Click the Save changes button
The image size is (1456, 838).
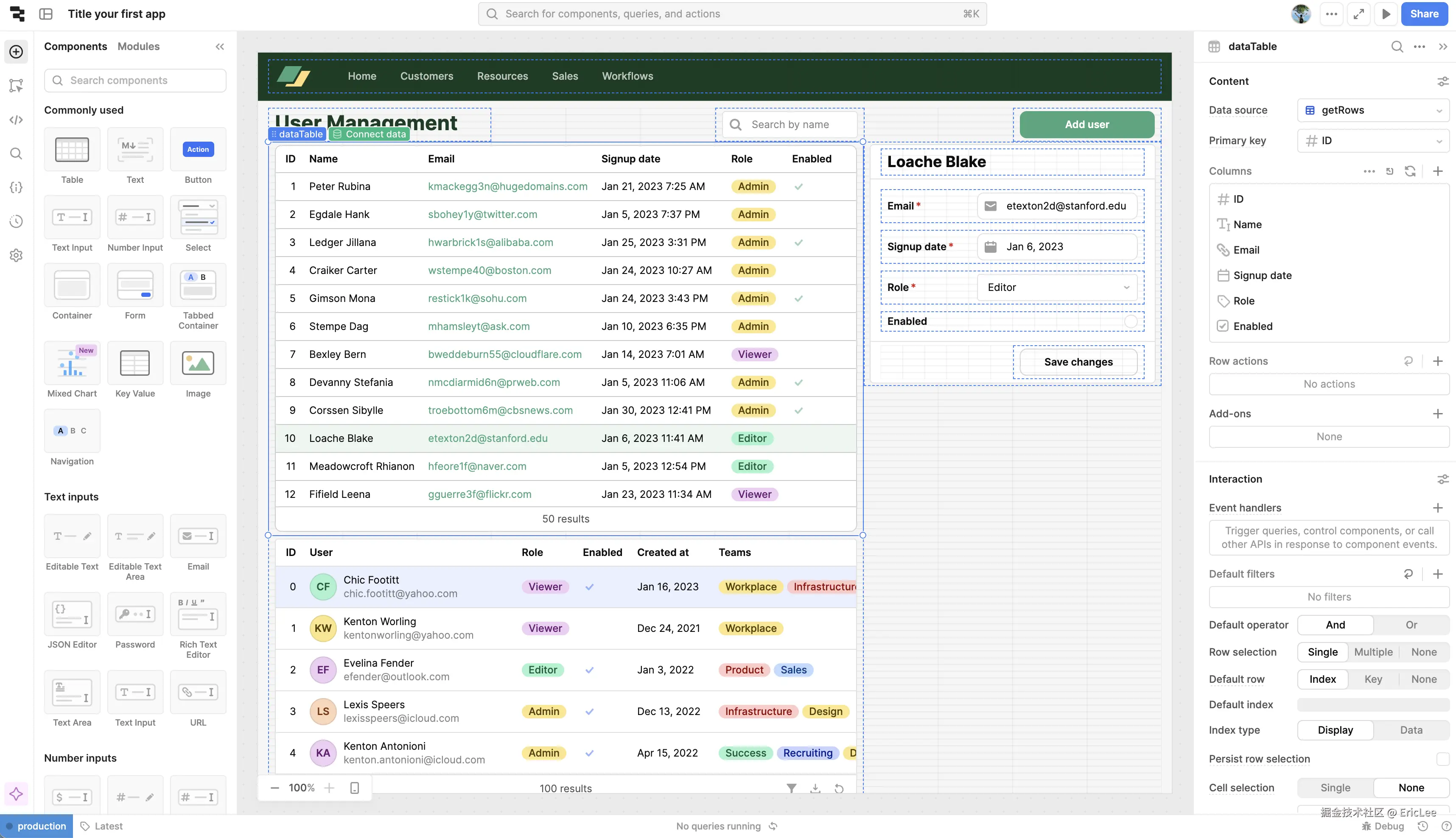[x=1078, y=361]
